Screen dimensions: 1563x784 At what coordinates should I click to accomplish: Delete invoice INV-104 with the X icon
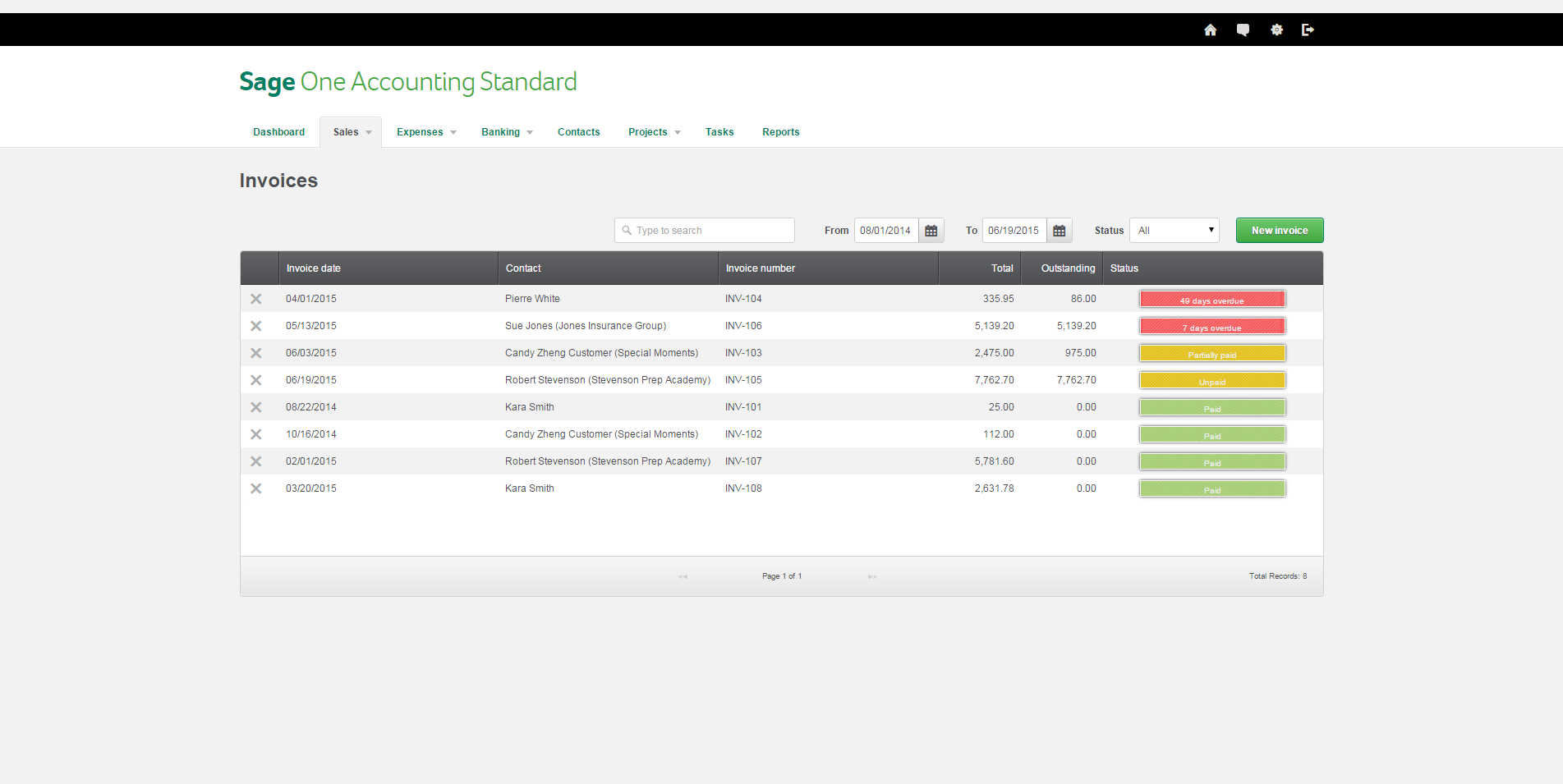(x=256, y=299)
